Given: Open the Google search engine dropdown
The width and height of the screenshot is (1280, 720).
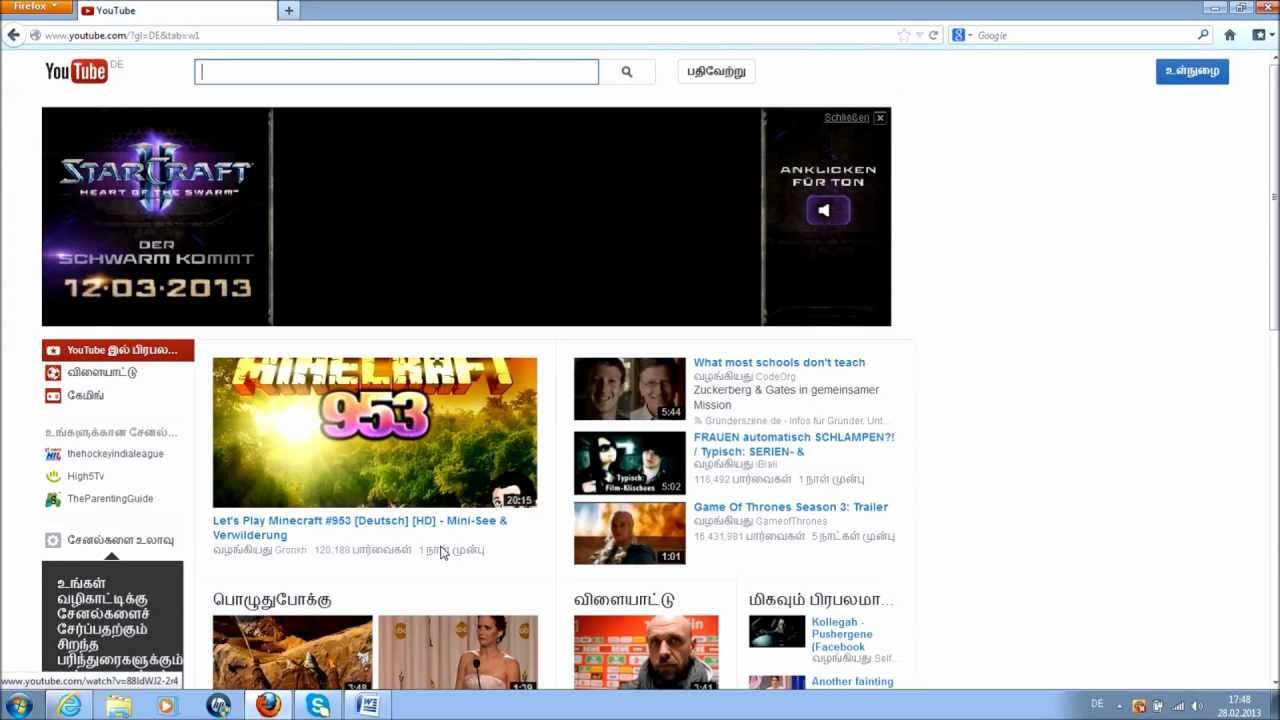Looking at the screenshot, I should (x=961, y=35).
